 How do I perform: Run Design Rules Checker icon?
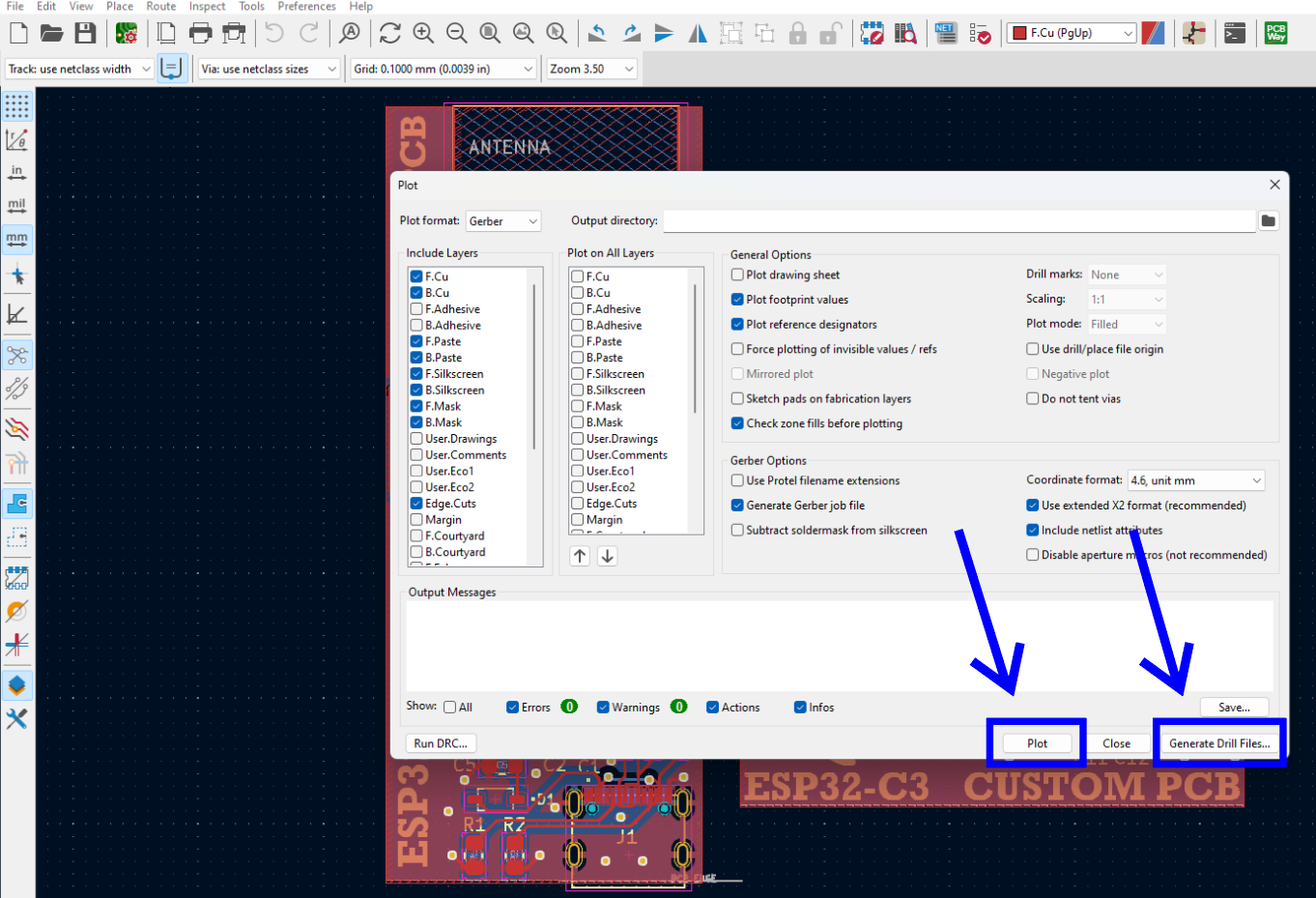[x=980, y=34]
